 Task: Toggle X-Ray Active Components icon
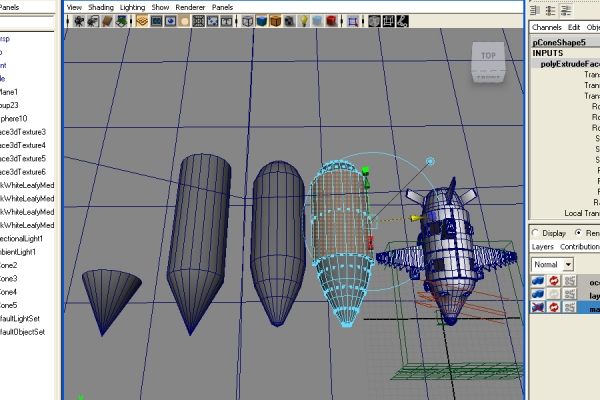pos(388,21)
